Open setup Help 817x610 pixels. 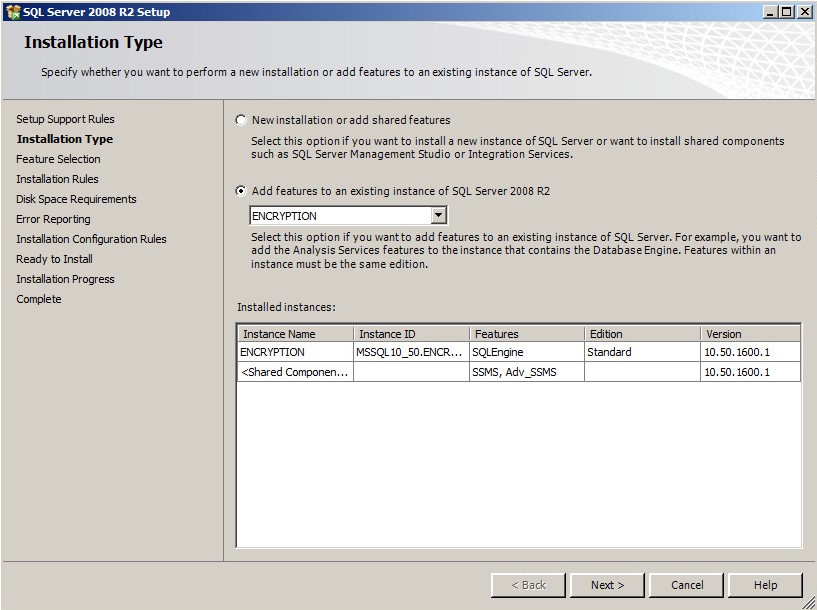pos(765,585)
